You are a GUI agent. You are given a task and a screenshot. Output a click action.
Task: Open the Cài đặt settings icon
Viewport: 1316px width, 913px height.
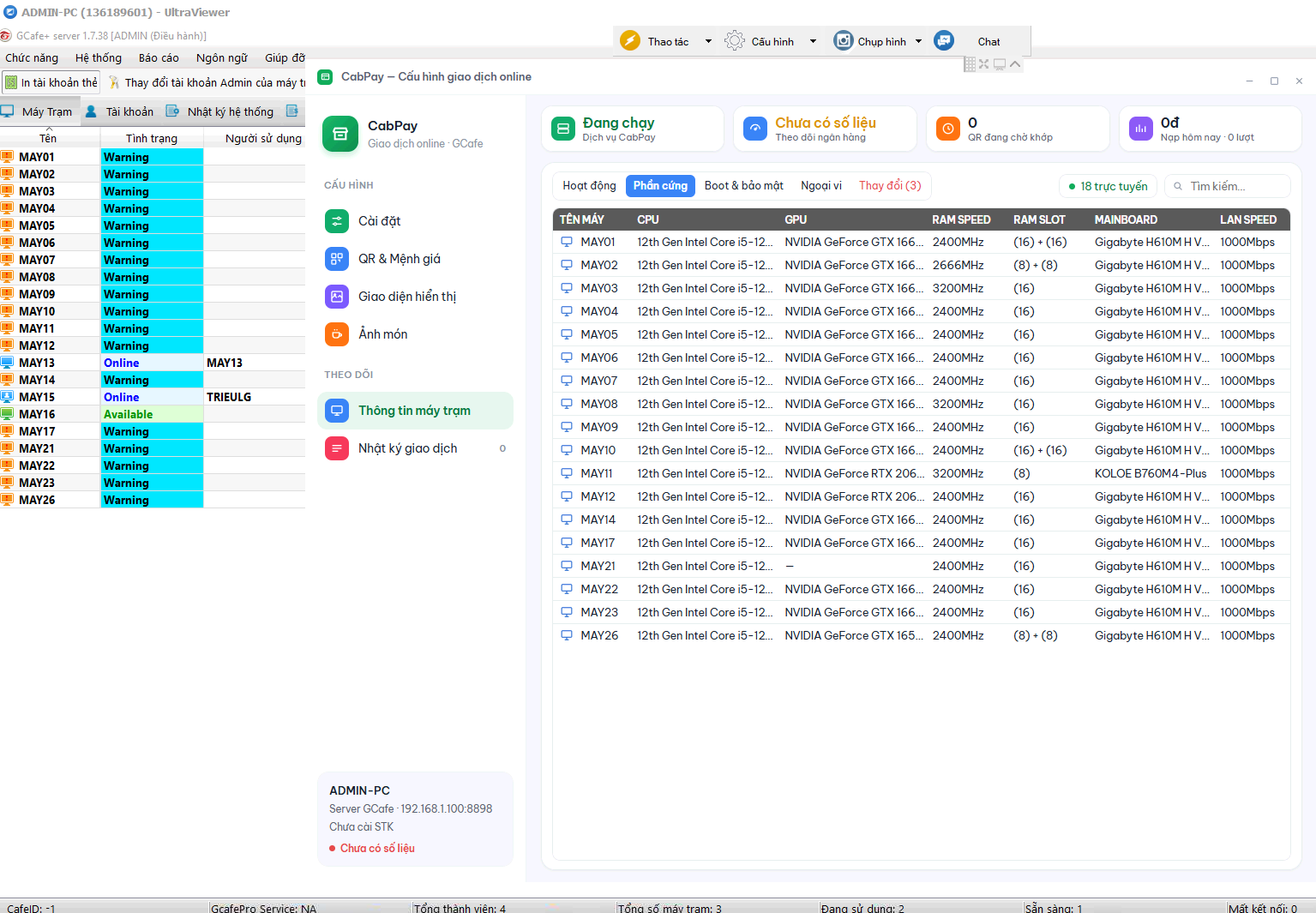click(x=337, y=221)
